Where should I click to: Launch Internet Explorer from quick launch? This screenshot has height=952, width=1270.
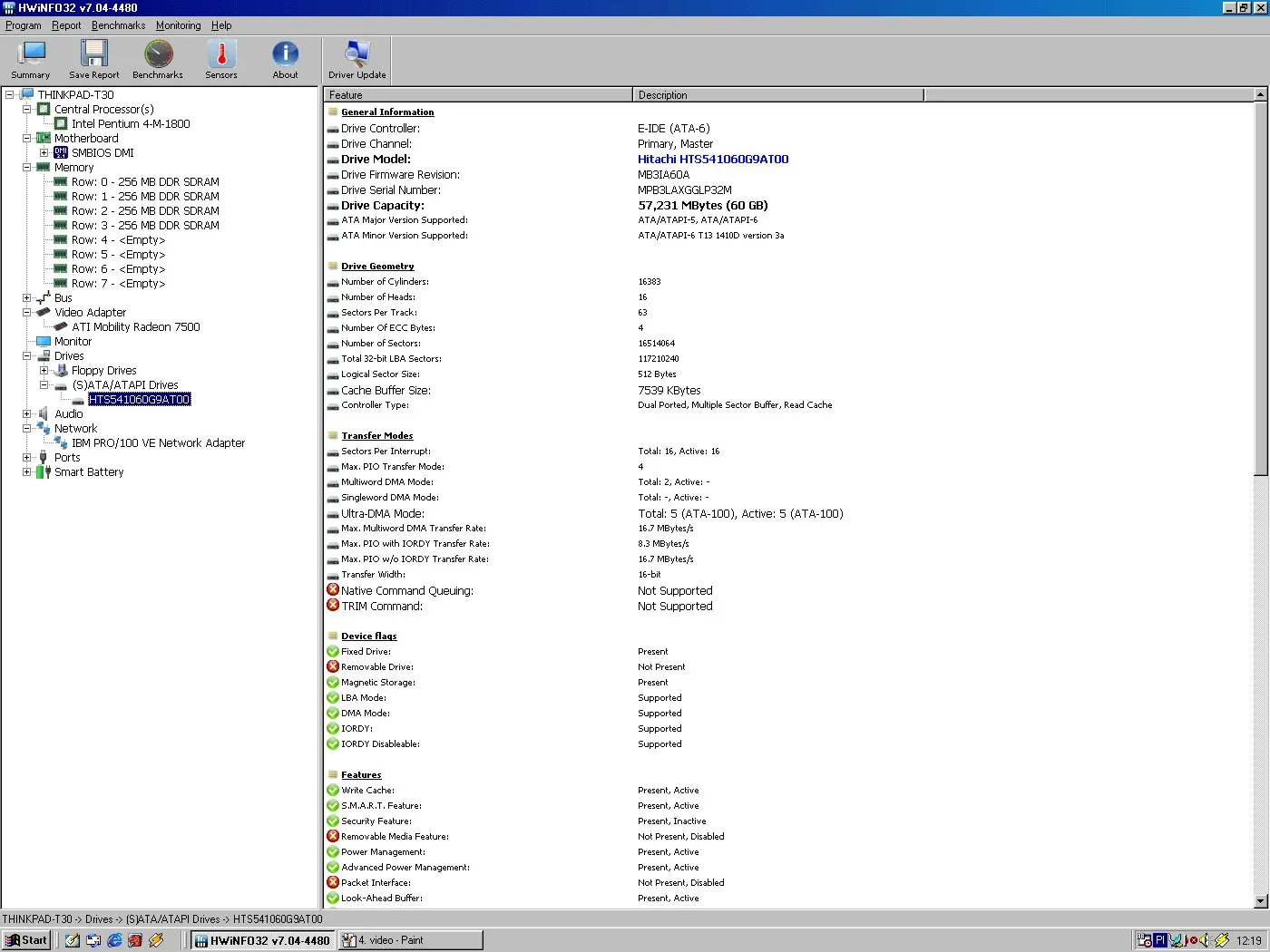click(x=114, y=940)
